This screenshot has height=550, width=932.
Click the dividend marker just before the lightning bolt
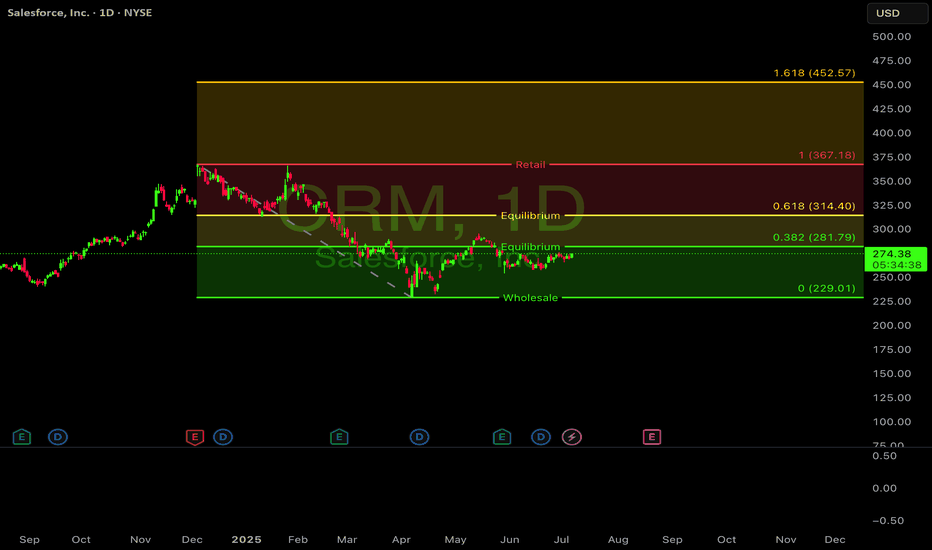540,437
